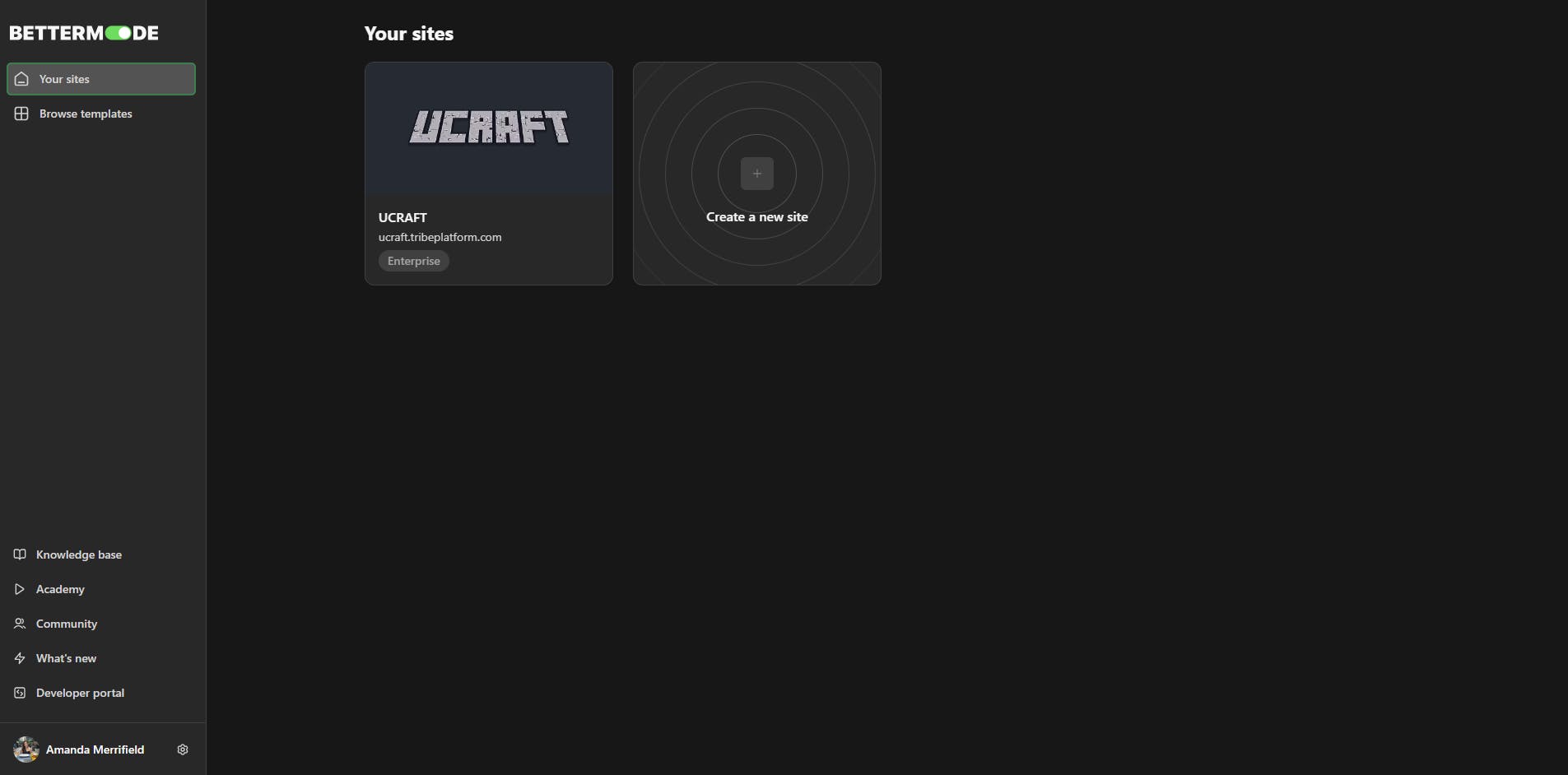The height and width of the screenshot is (775, 1568).
Task: Click the people icon beside Community
Action: pyautogui.click(x=20, y=624)
